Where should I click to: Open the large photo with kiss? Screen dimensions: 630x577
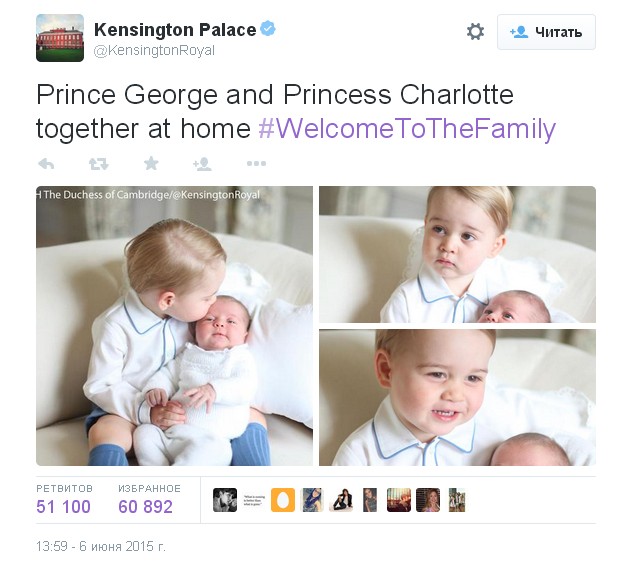[174, 326]
